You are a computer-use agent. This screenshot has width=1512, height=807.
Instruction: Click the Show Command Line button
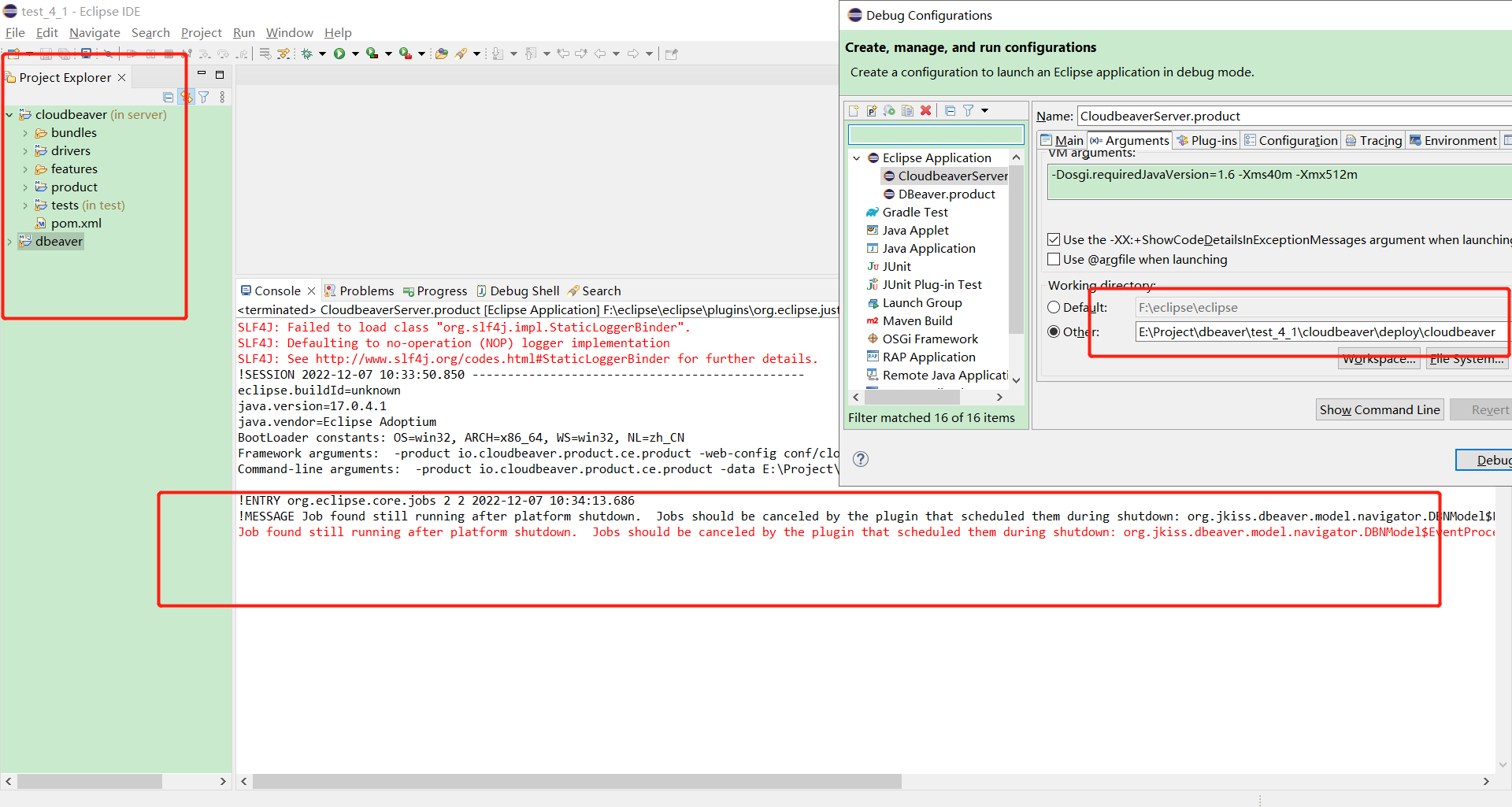coord(1379,409)
